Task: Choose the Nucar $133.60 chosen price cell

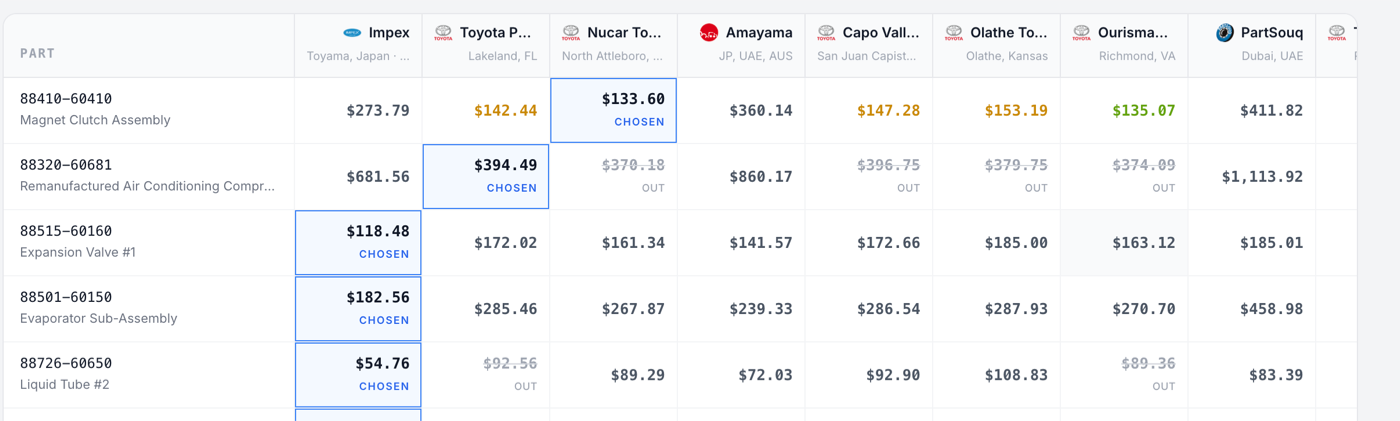Action: pos(614,110)
